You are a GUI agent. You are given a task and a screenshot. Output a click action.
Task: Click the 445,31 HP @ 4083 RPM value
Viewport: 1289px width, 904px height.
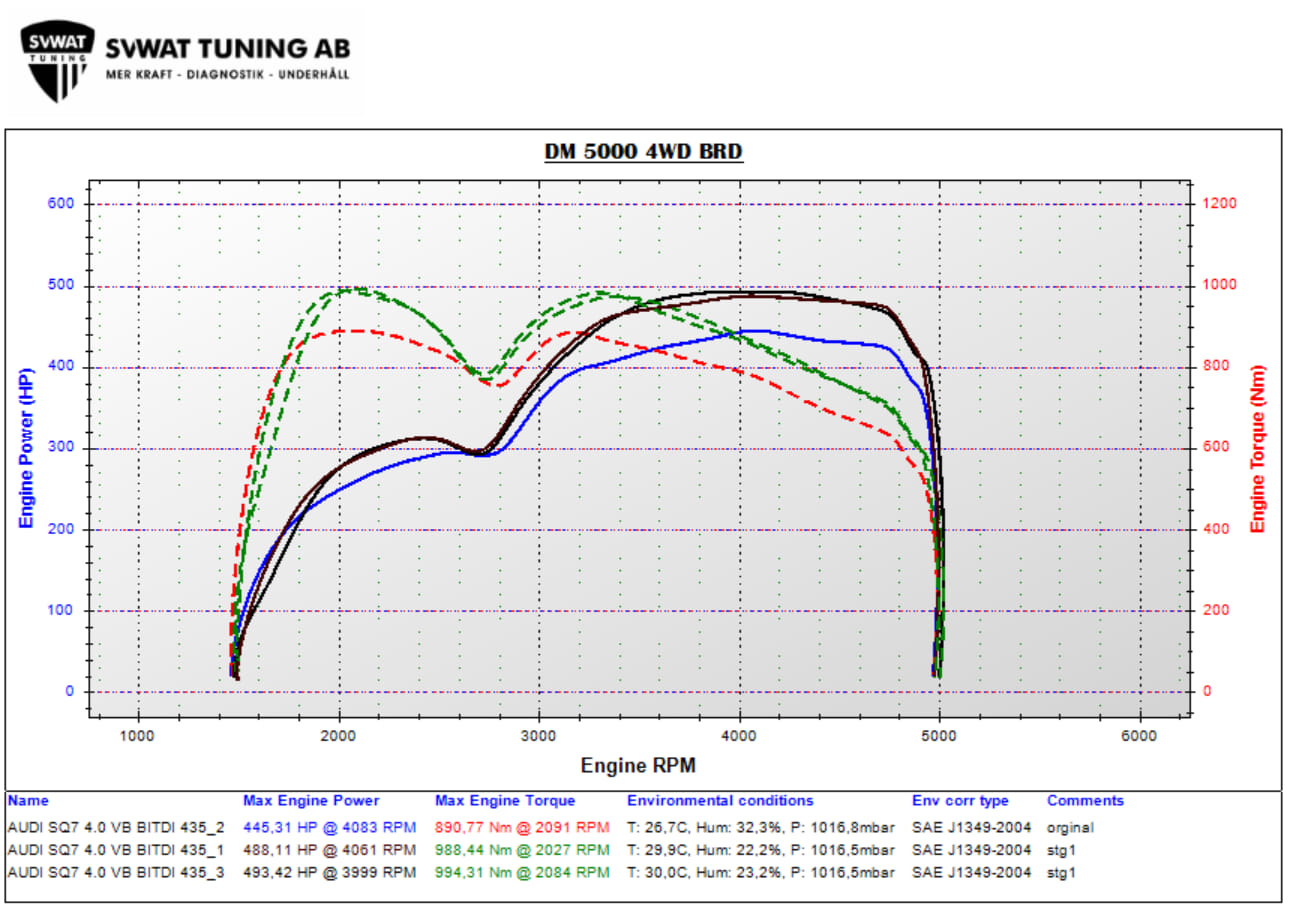click(329, 828)
